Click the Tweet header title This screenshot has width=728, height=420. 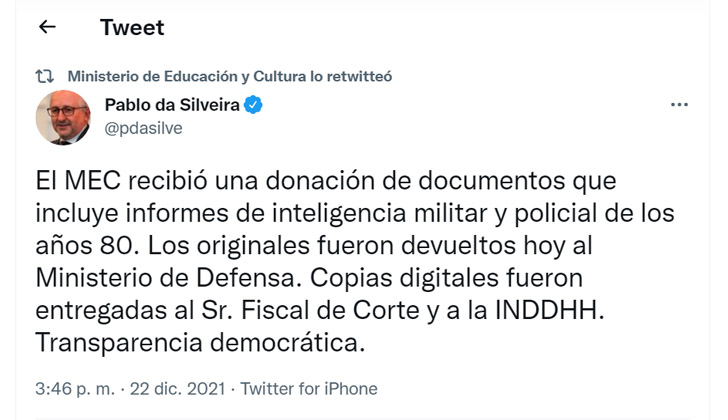pos(131,28)
